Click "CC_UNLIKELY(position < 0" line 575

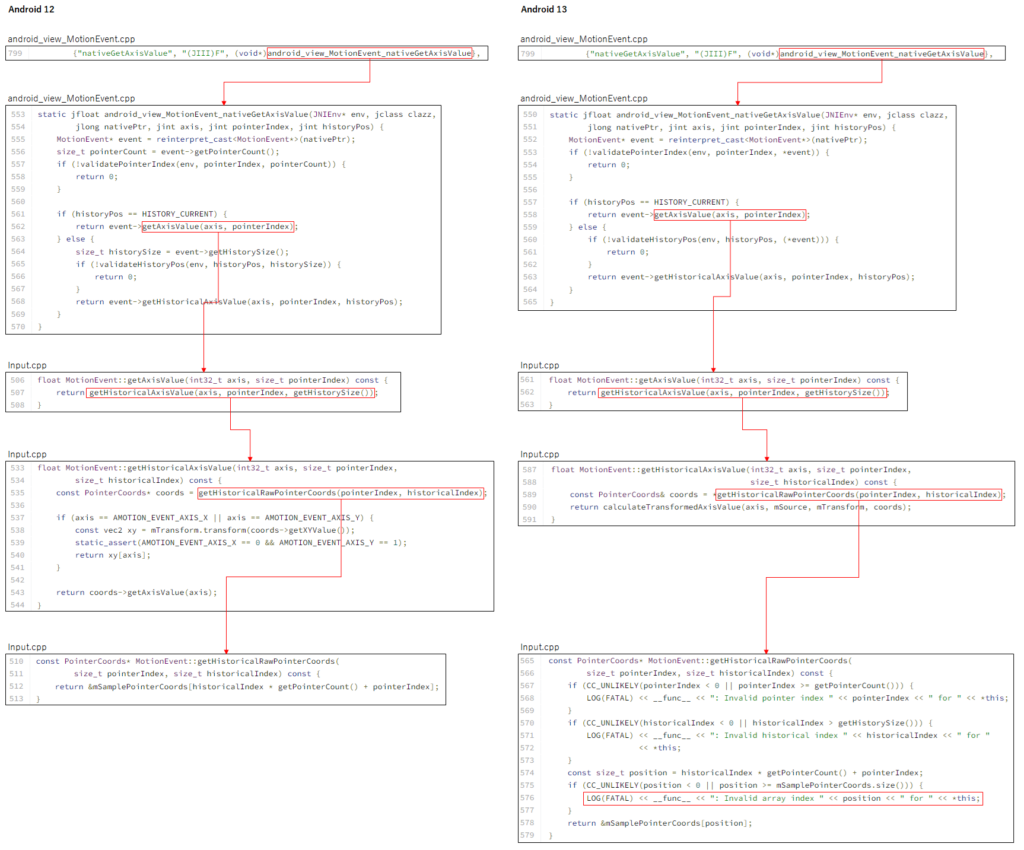click(745, 785)
